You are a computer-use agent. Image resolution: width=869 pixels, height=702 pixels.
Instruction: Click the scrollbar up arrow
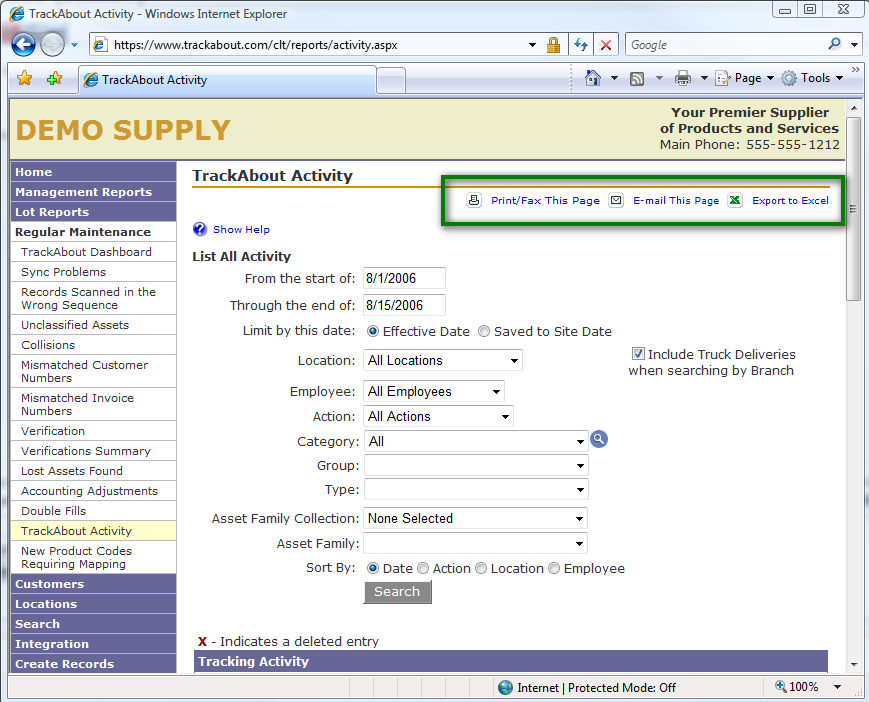click(853, 109)
